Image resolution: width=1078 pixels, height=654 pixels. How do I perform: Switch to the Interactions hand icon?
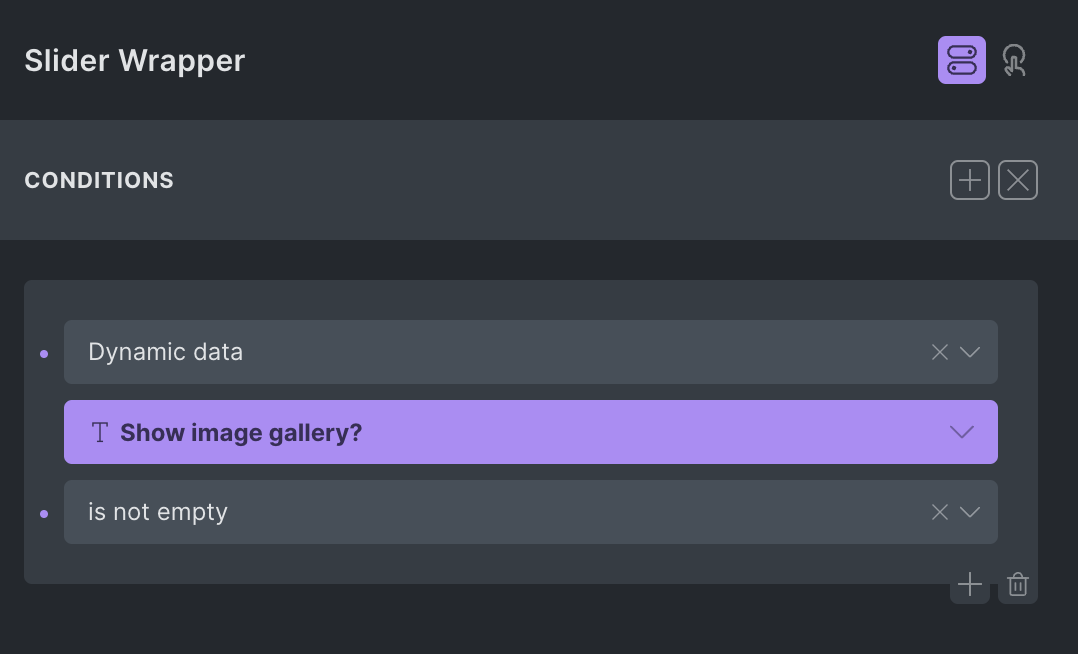click(1014, 60)
